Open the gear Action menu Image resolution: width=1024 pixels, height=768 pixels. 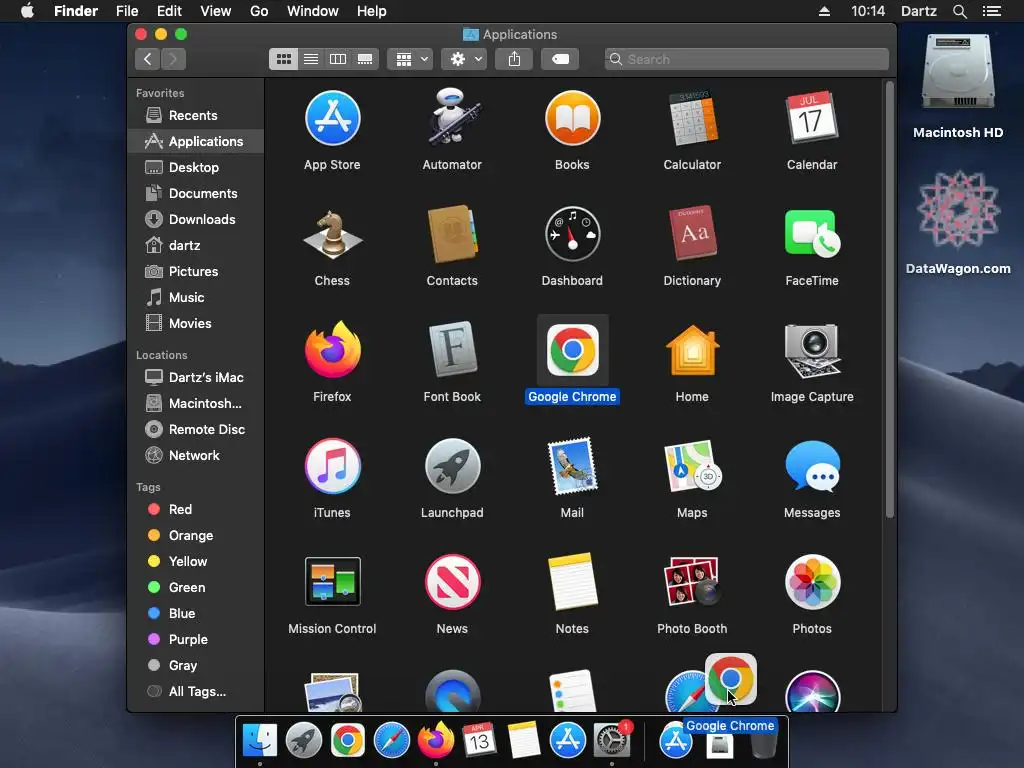(x=464, y=59)
